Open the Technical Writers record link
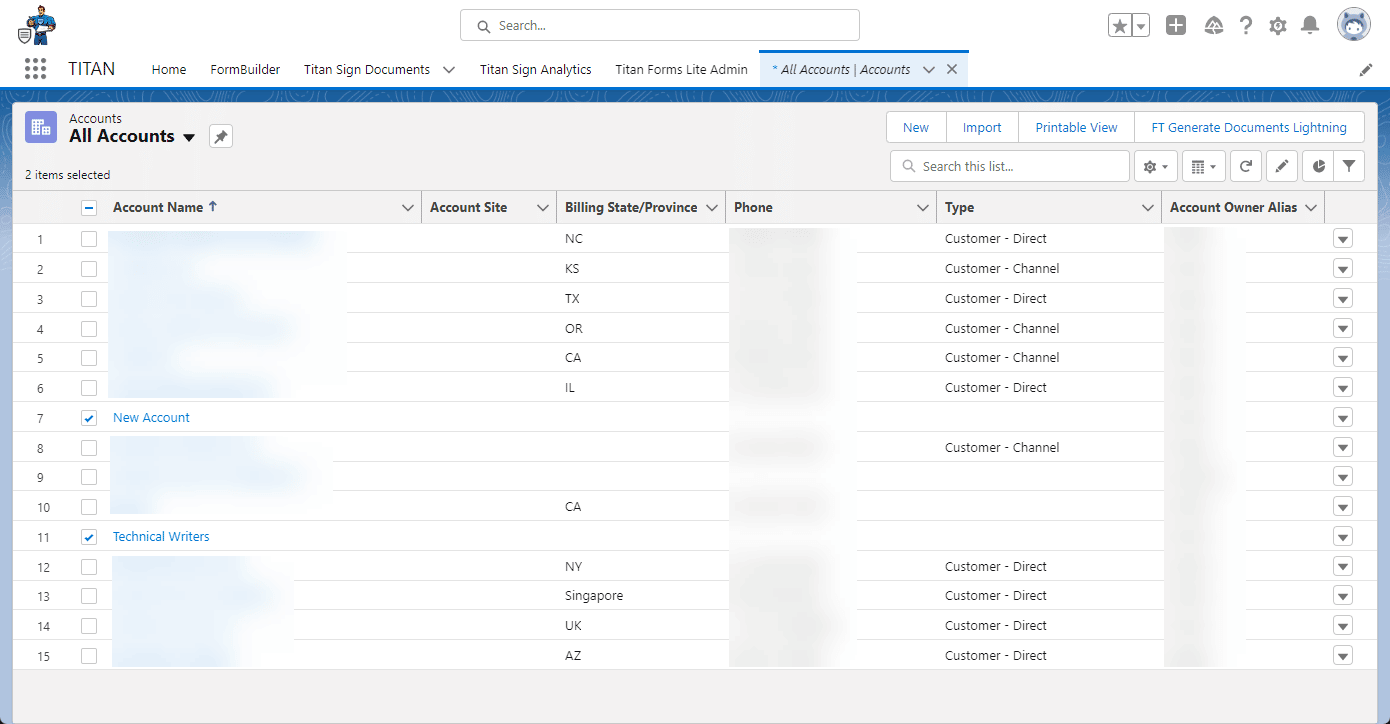This screenshot has width=1390, height=724. (x=161, y=537)
